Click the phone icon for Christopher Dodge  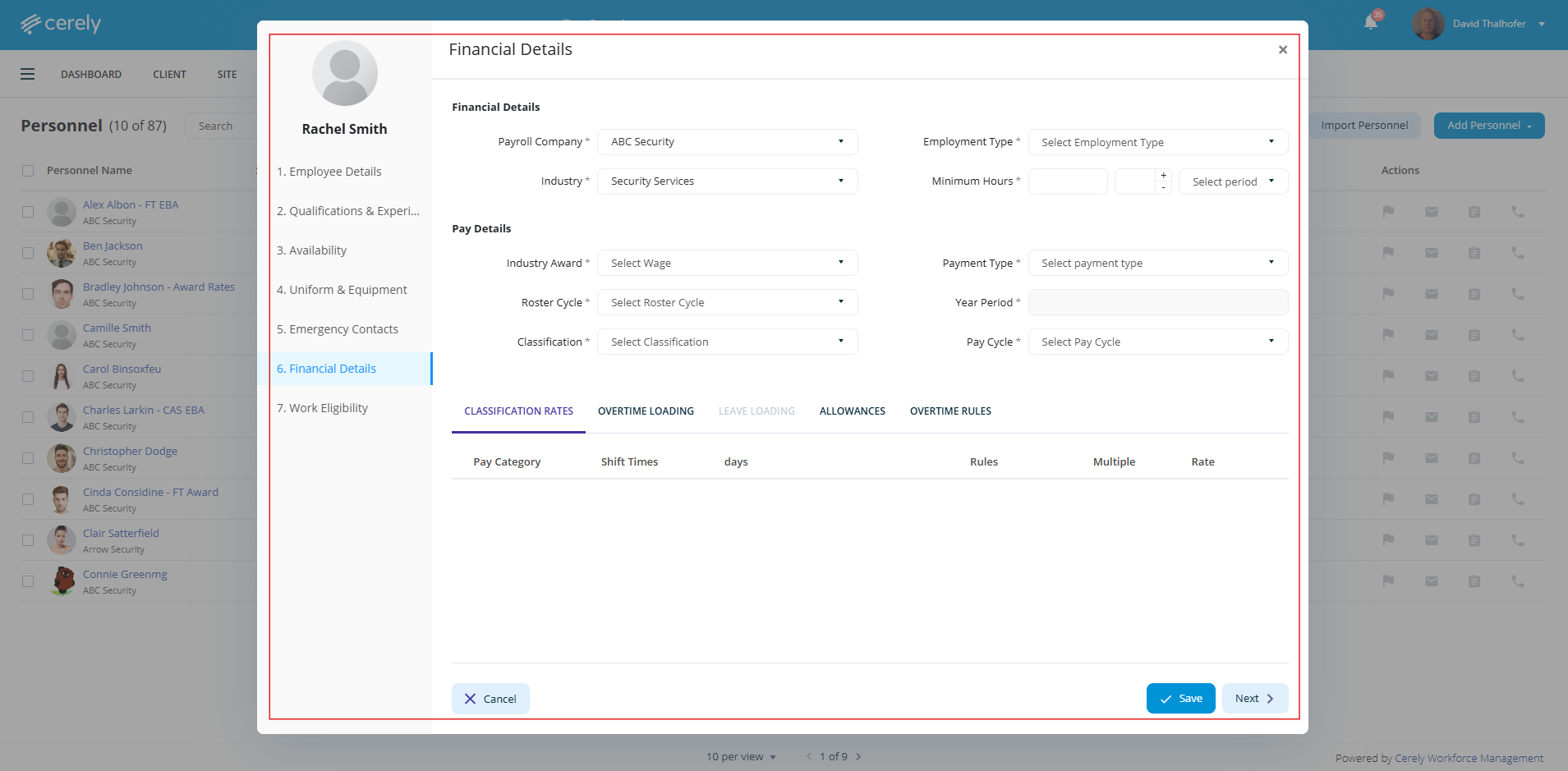(x=1518, y=458)
